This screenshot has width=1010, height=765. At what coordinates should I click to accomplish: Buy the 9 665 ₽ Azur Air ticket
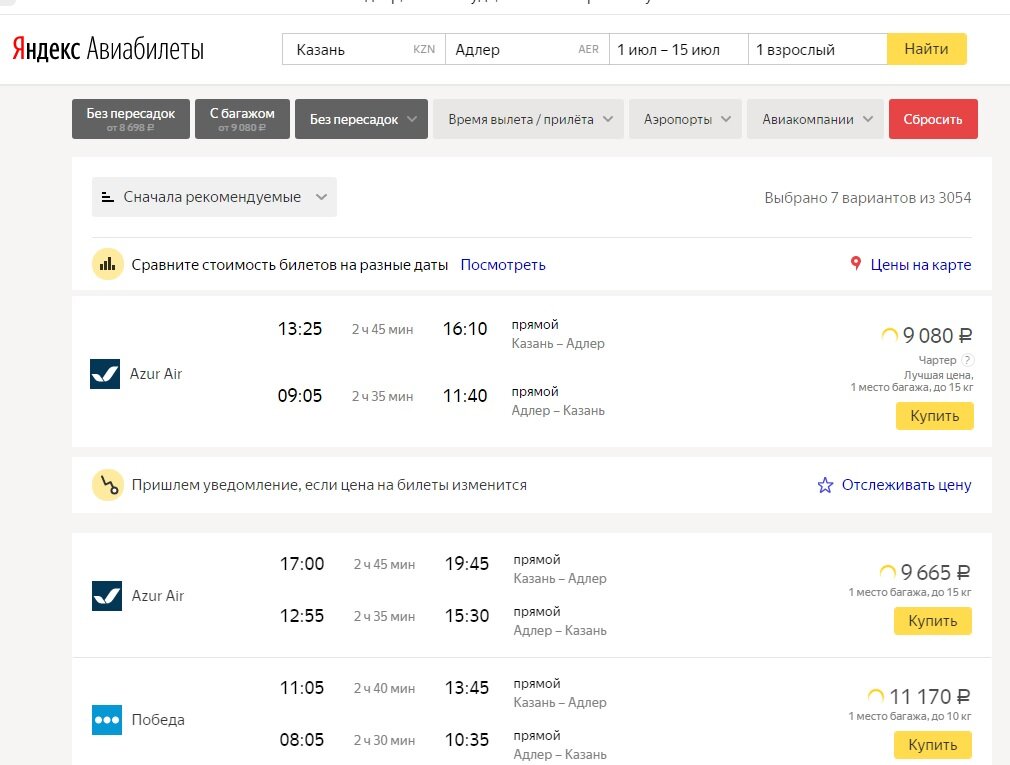[x=933, y=621]
